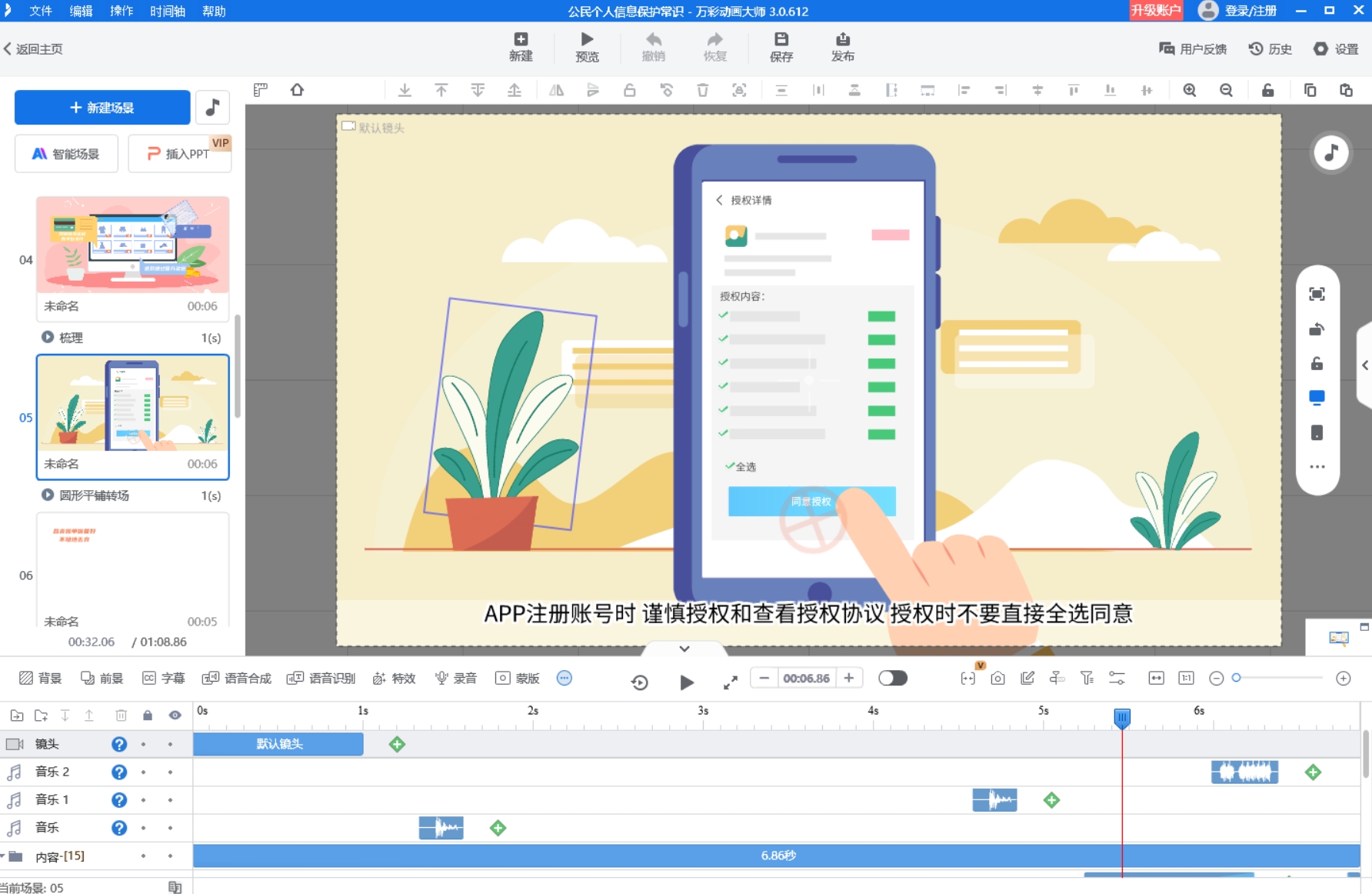
Task: Click the flip horizontal icon in toolbar
Action: [556, 90]
